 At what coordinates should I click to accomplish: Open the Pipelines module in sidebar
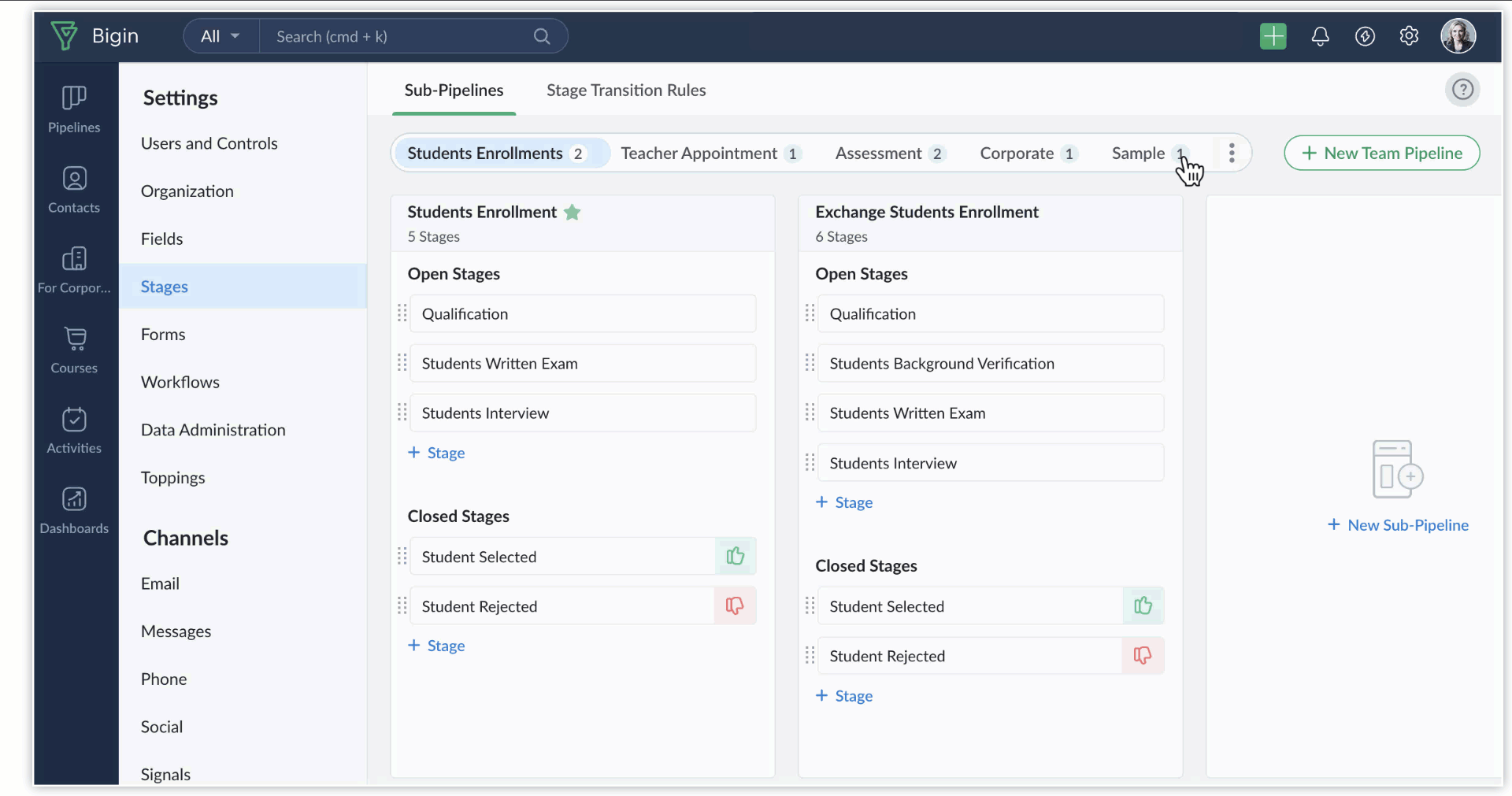coord(74,109)
